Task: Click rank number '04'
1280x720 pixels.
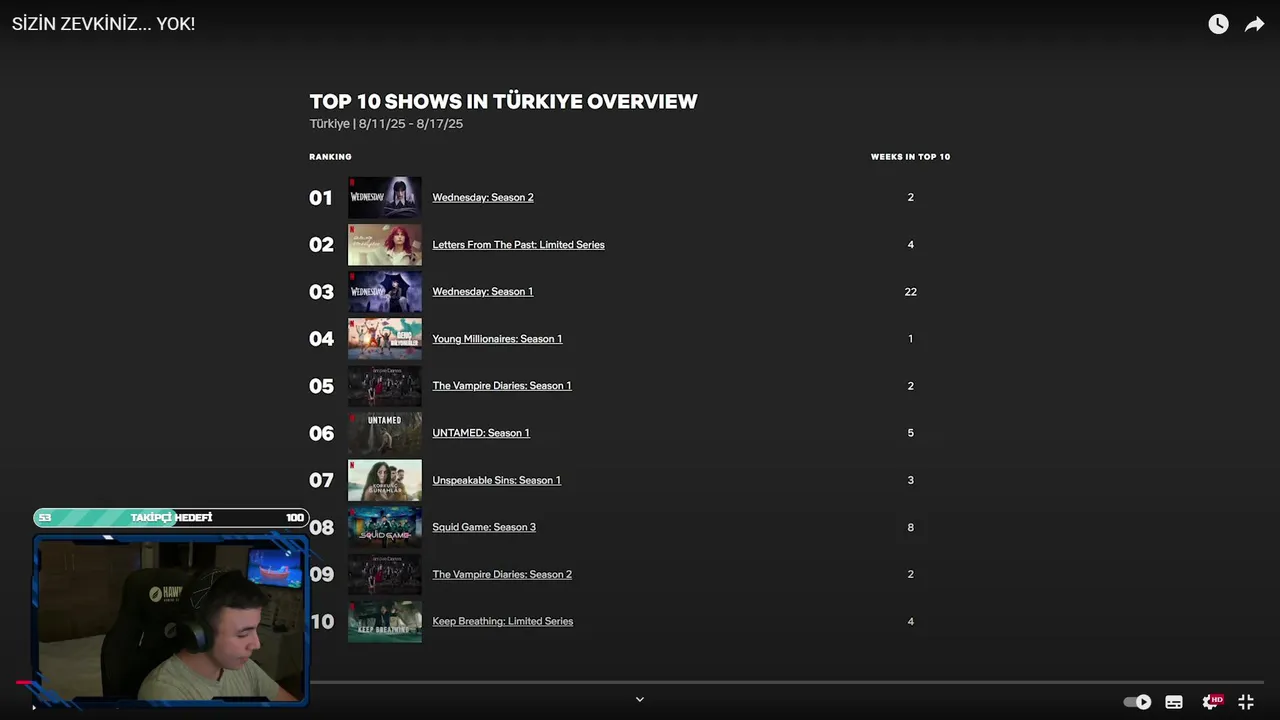Action: pos(321,339)
